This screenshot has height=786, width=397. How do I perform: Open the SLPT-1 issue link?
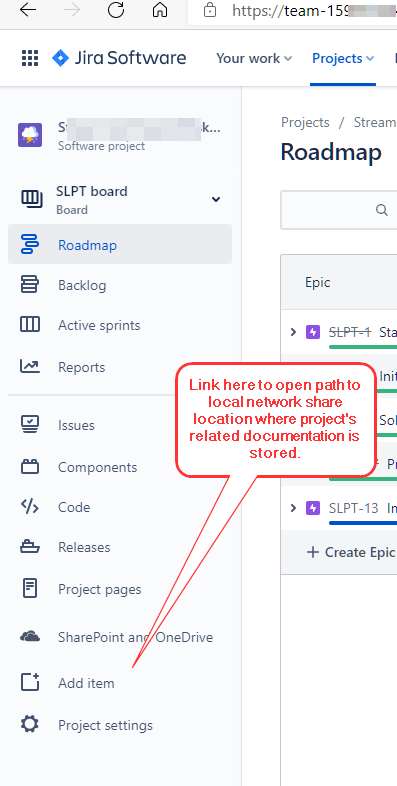tap(350, 331)
